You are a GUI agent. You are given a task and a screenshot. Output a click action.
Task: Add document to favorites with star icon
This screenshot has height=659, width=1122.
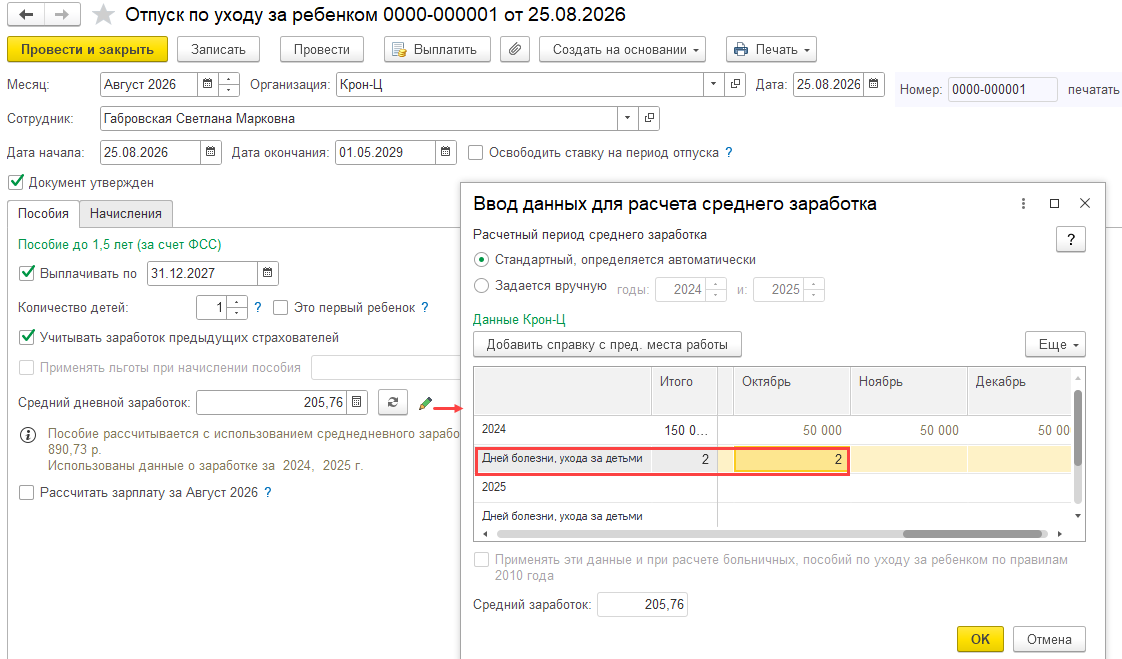104,14
